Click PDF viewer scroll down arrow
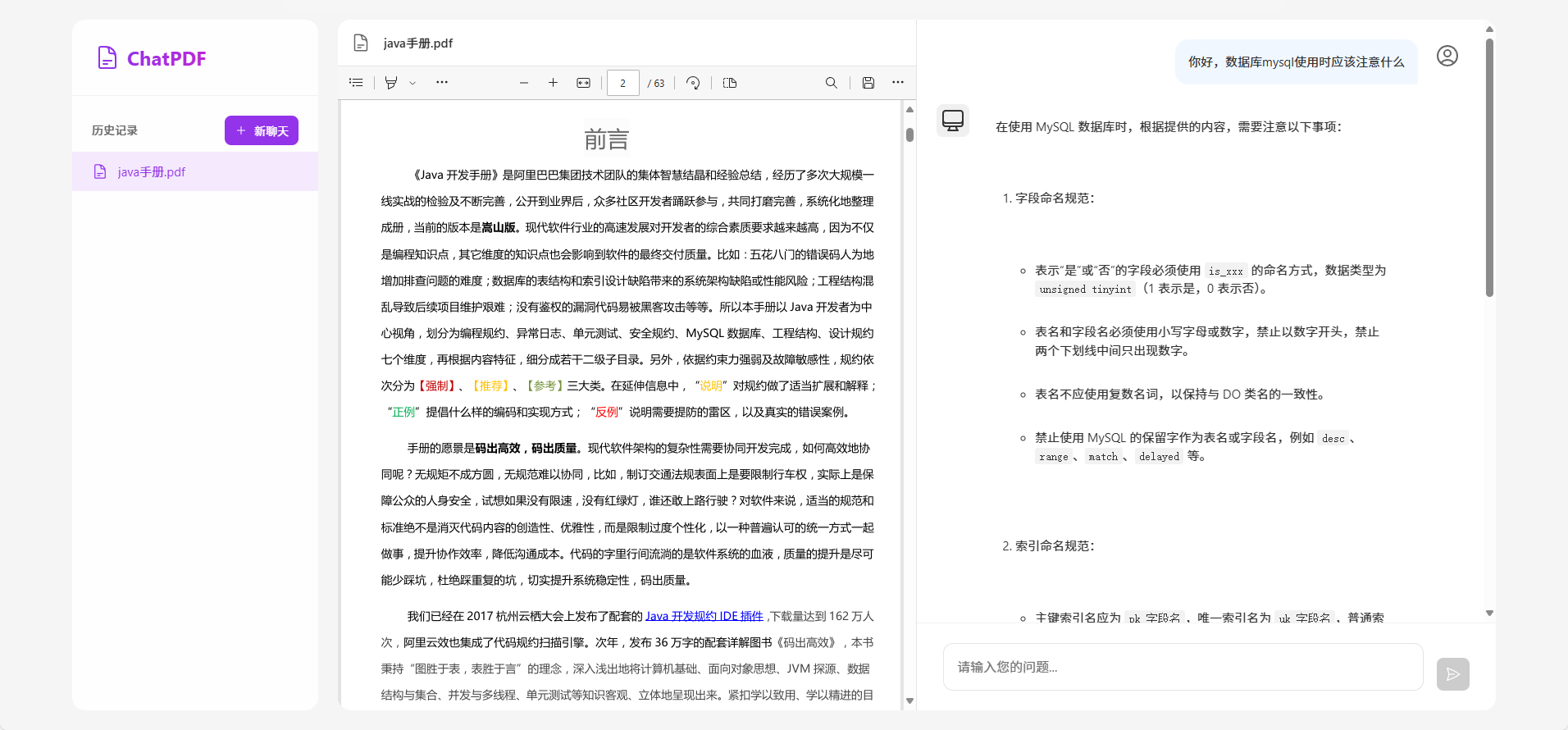This screenshot has height=730, width=1568. 909,700
